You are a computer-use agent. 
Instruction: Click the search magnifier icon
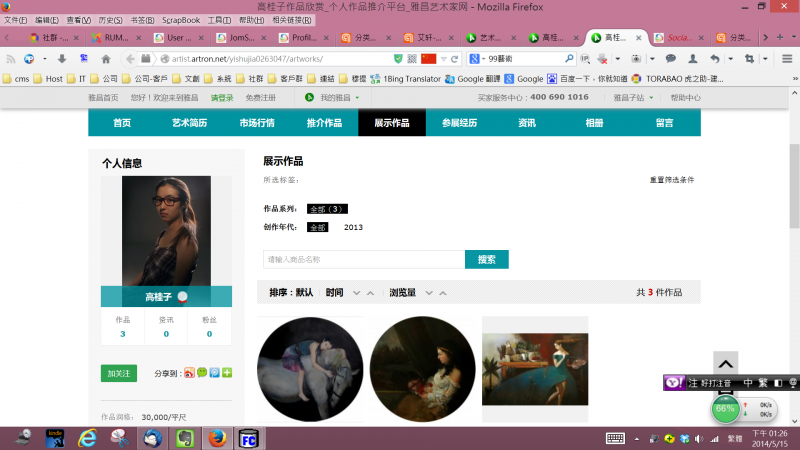(569, 59)
